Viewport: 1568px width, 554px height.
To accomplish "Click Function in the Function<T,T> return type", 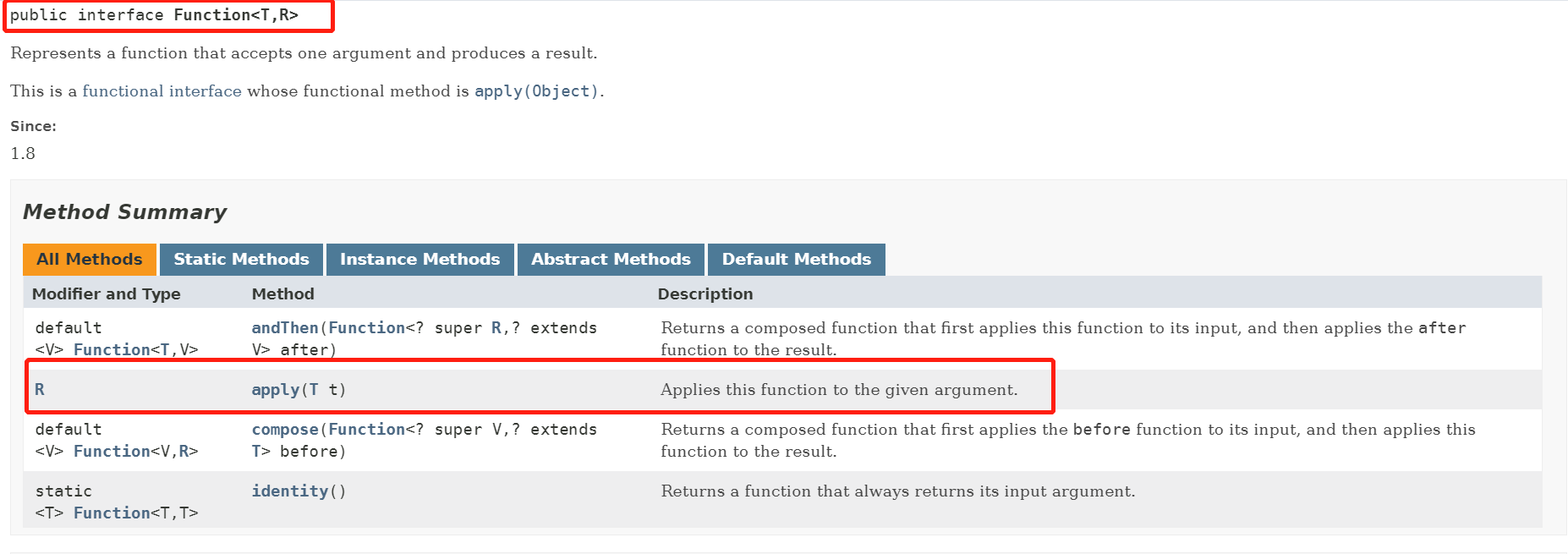I will click(112, 513).
